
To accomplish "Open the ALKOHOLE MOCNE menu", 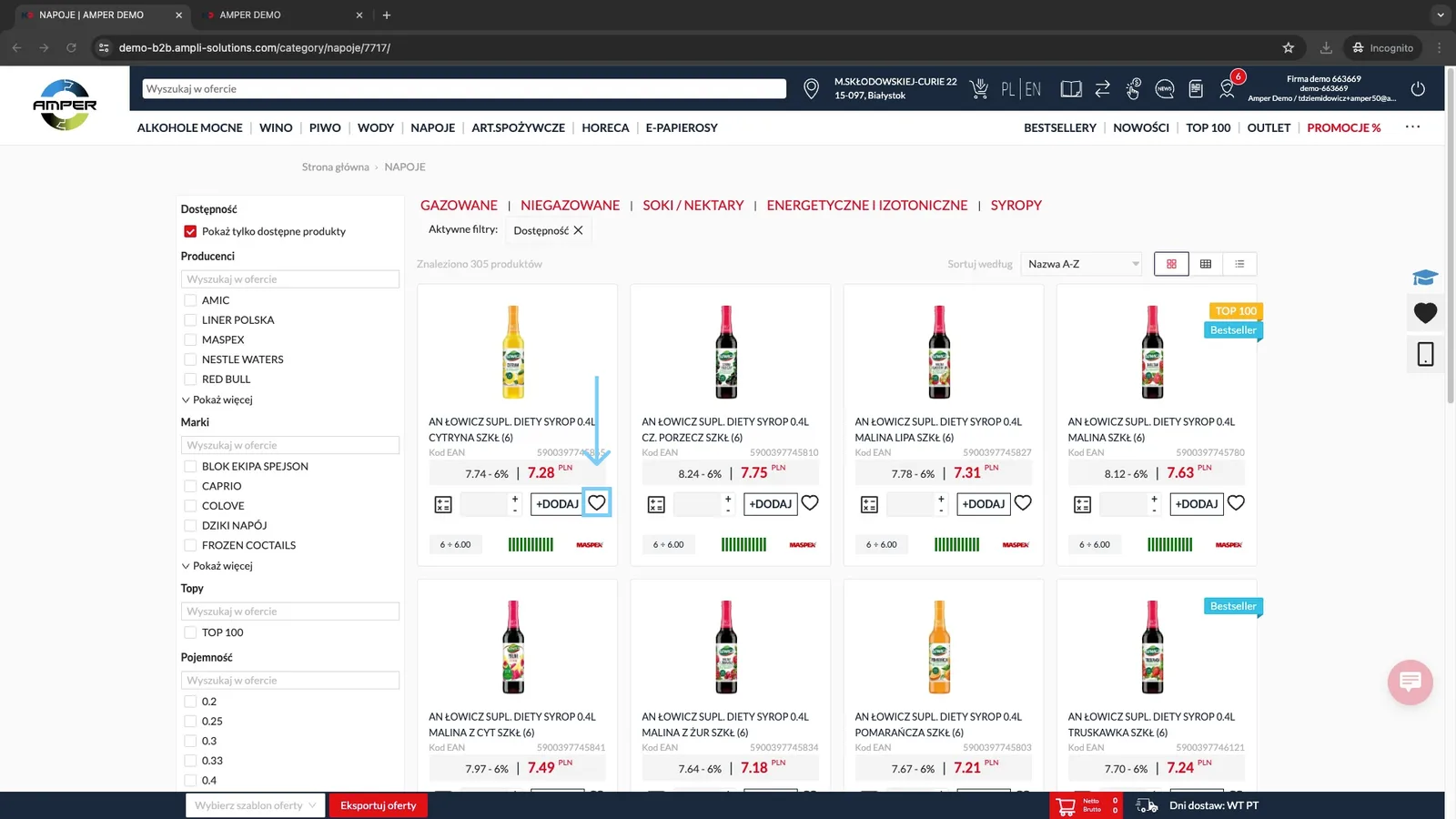I will tap(189, 127).
